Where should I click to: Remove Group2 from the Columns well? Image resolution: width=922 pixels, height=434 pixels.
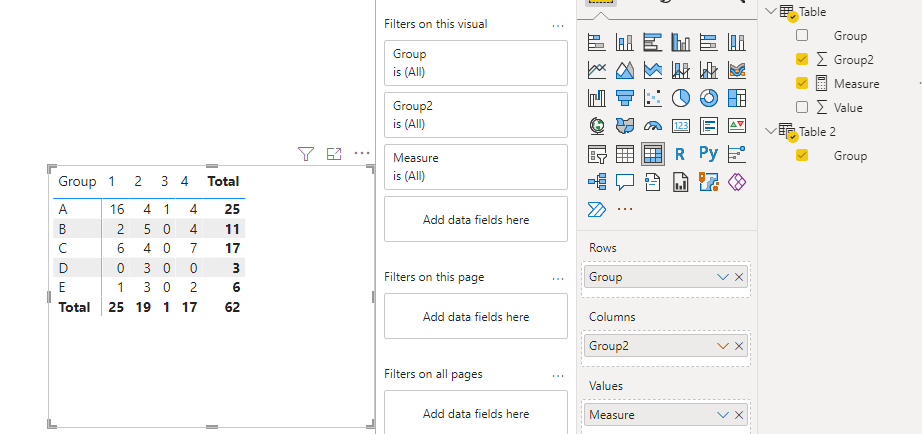tap(739, 346)
